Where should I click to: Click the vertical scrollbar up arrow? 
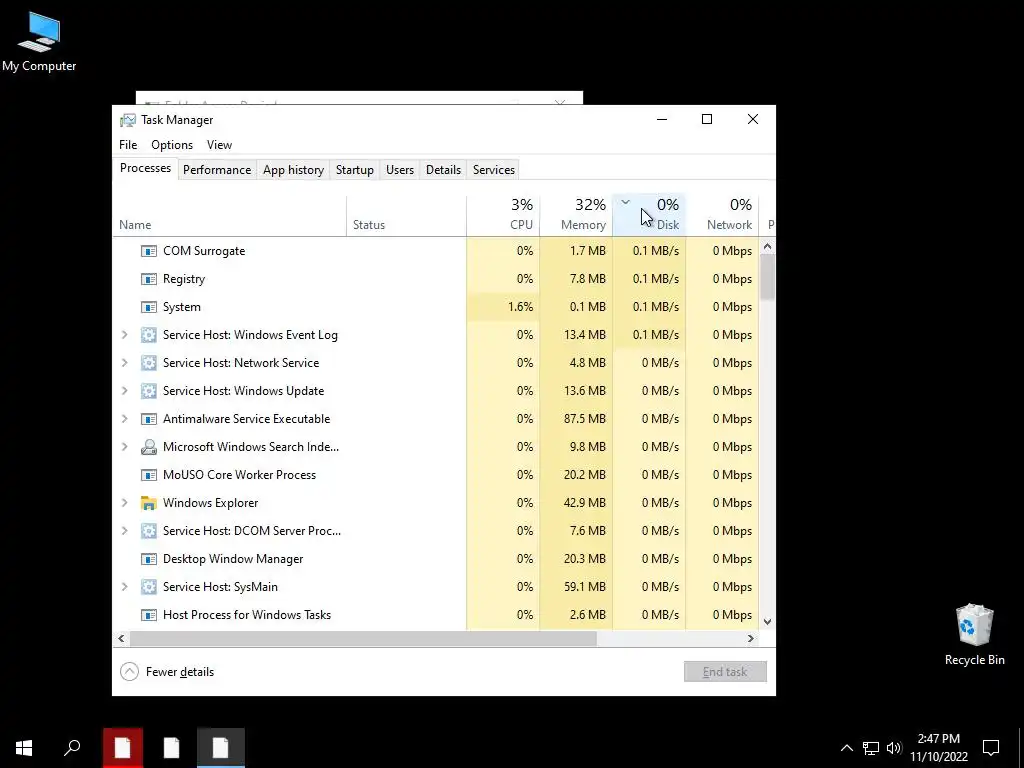[767, 247]
